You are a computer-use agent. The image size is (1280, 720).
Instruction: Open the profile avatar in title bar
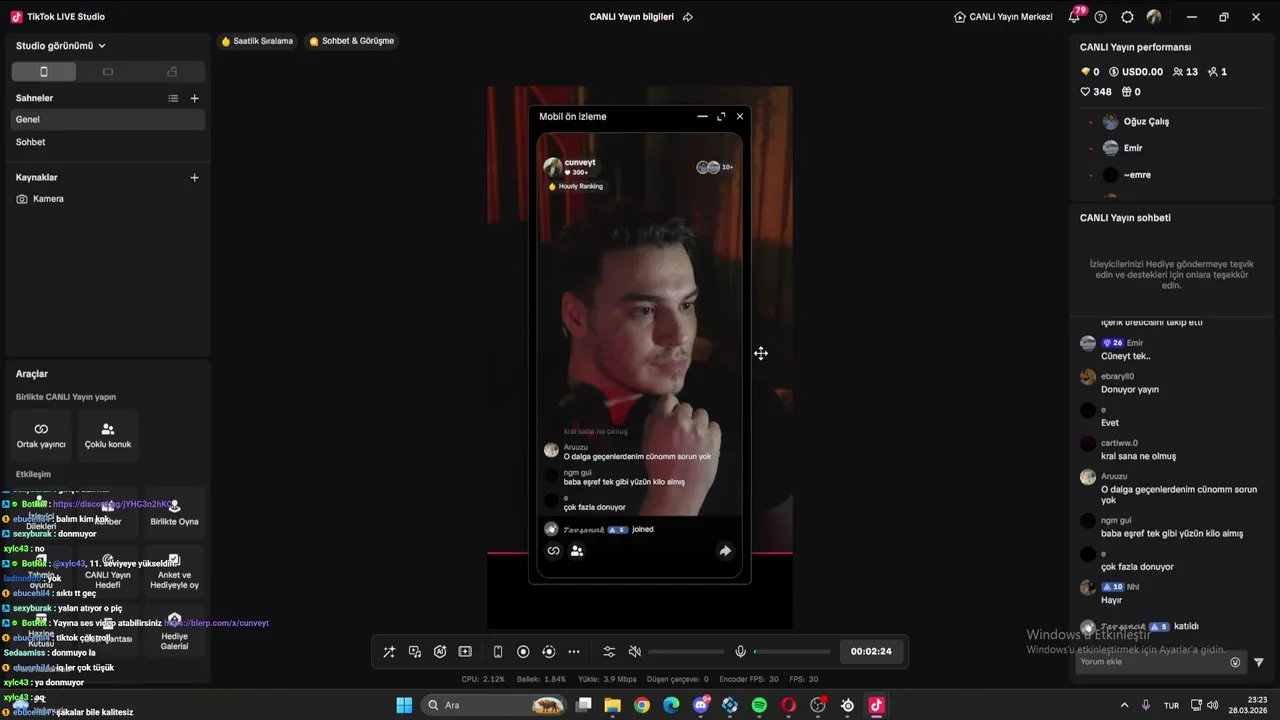(1154, 17)
